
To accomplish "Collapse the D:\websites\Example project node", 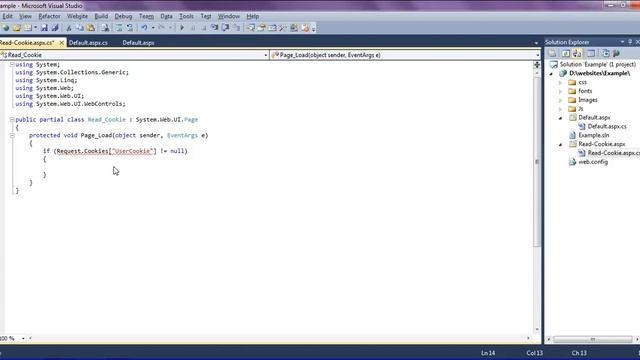I will coord(551,74).
